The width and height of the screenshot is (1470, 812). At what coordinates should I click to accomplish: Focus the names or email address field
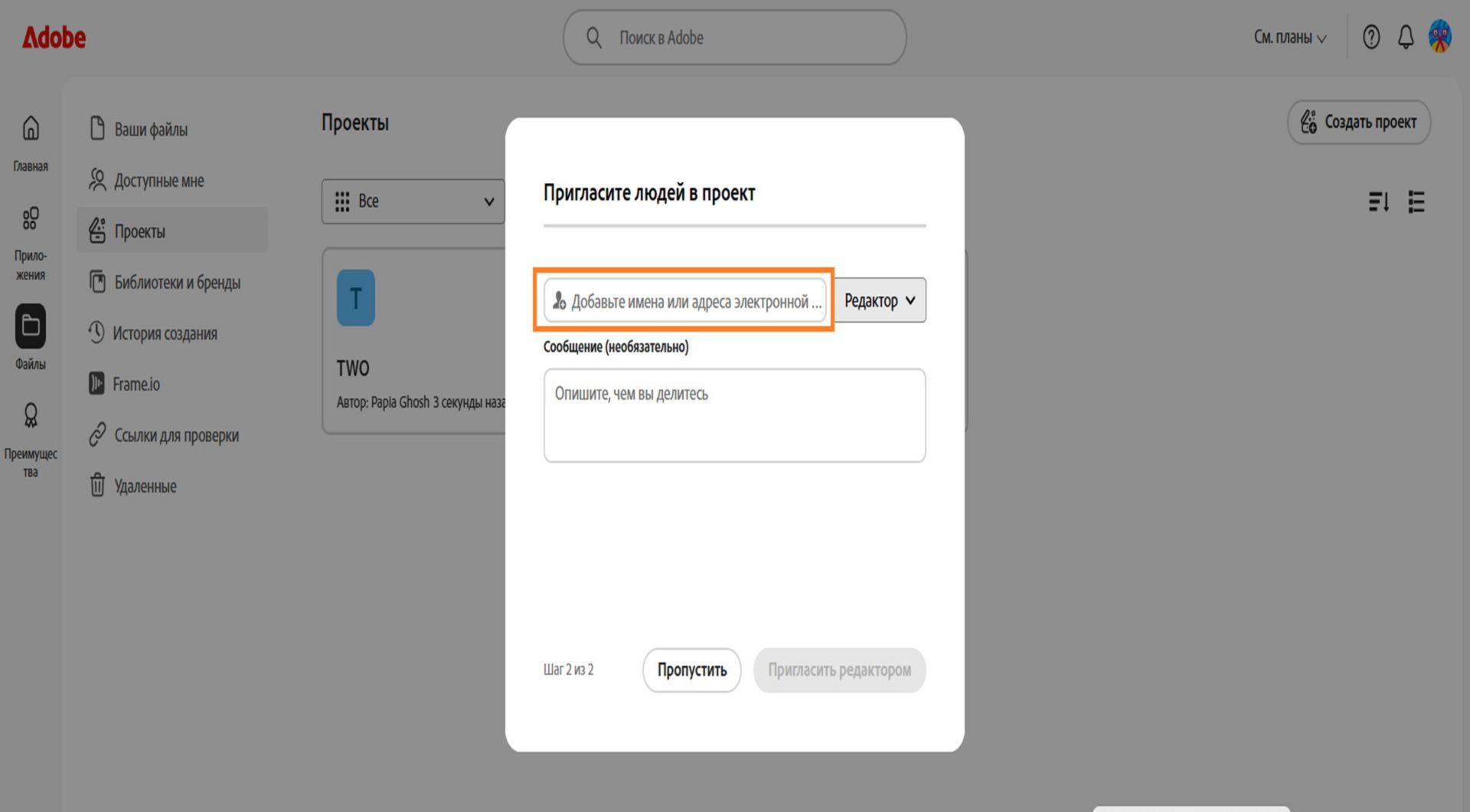684,301
